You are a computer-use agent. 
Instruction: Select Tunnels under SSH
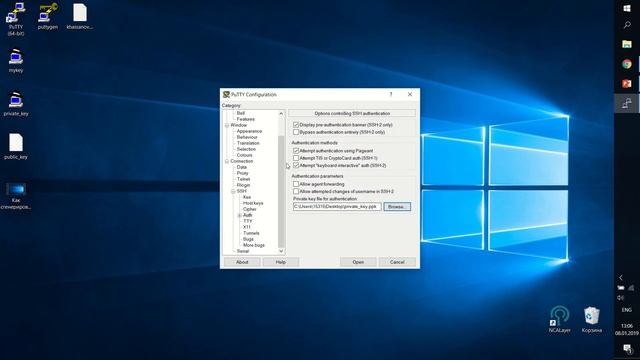(251, 233)
